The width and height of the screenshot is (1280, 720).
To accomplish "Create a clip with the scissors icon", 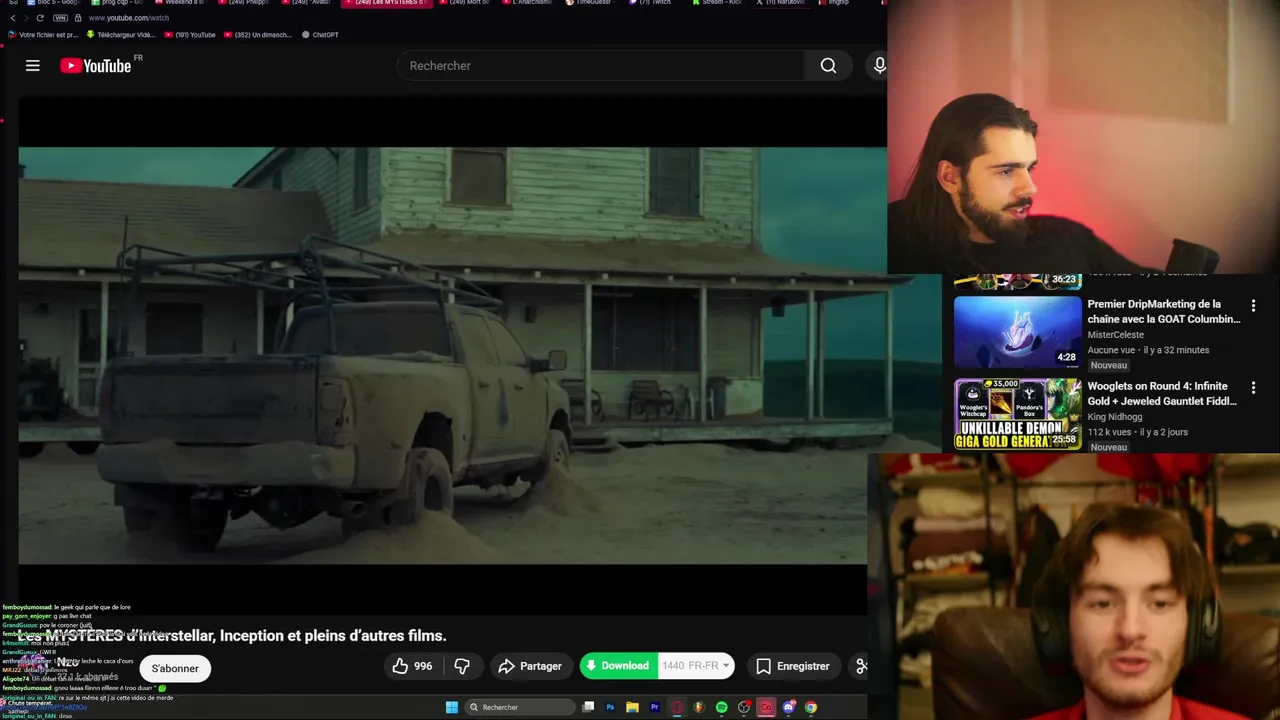I will click(x=861, y=666).
